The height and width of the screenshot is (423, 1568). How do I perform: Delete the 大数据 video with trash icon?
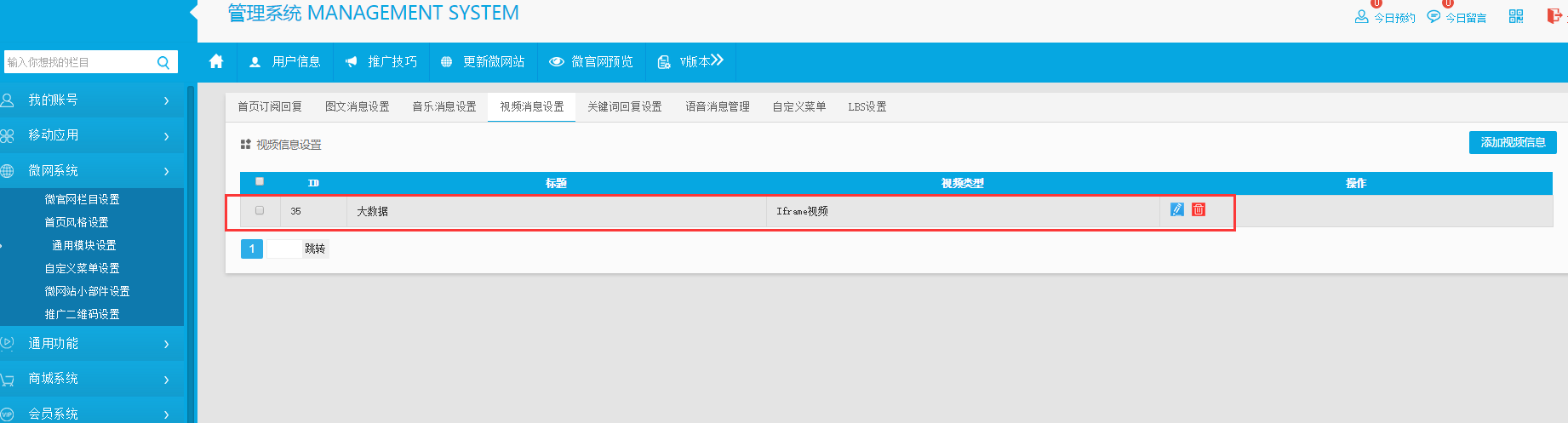pos(1199,209)
